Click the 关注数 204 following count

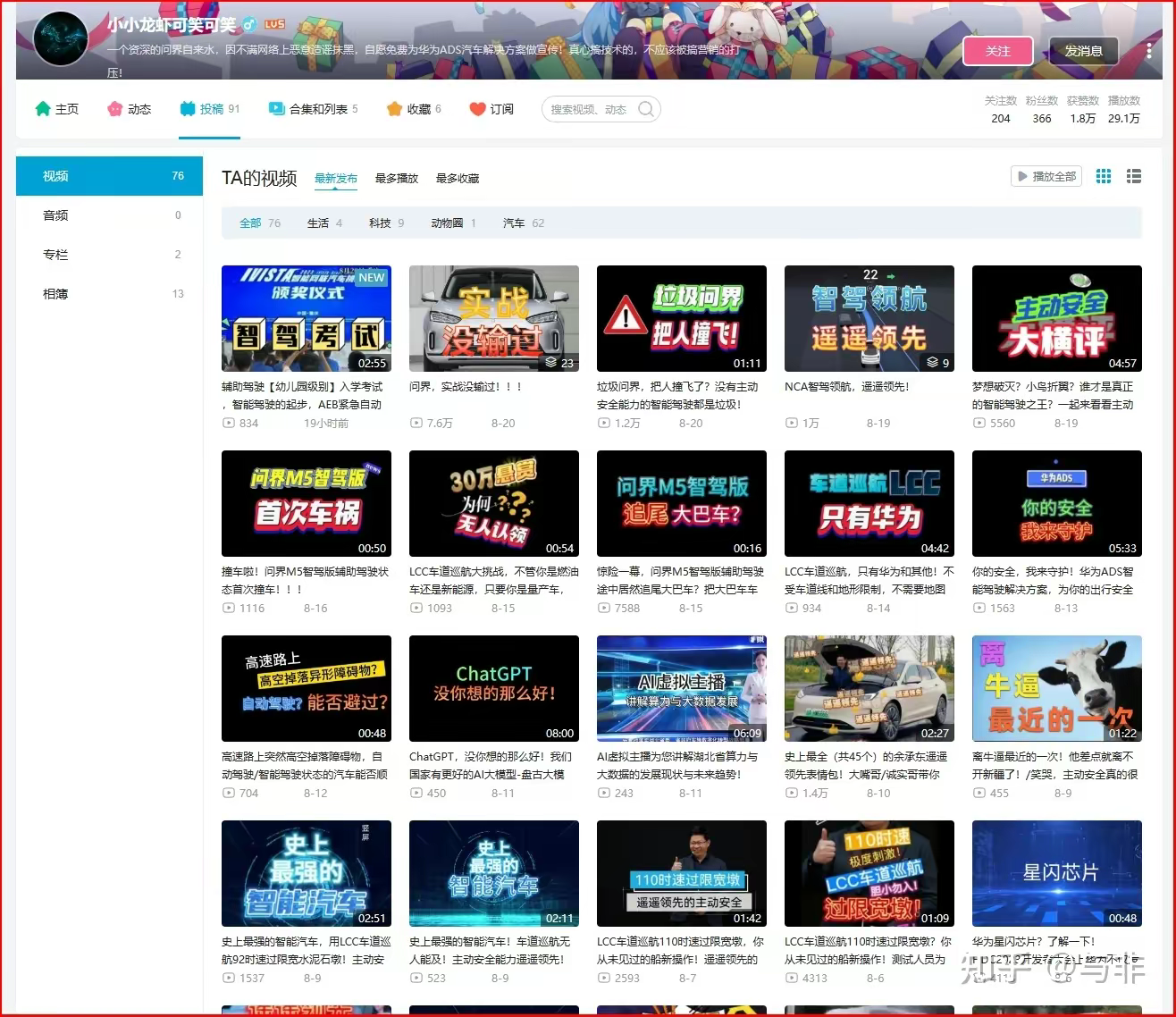tap(1001, 110)
